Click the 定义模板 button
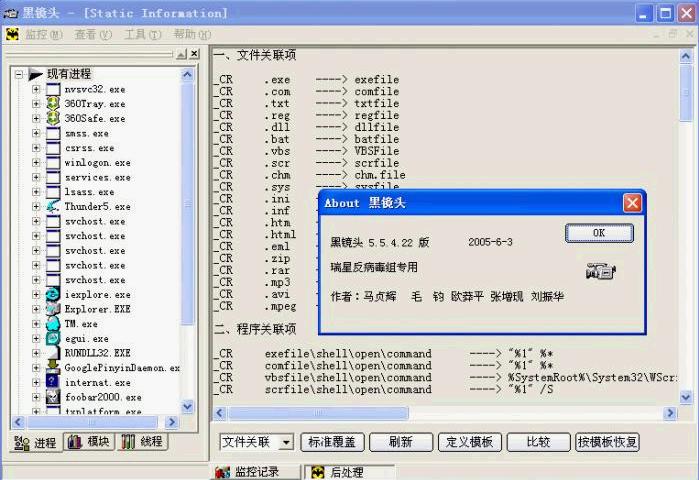The height and width of the screenshot is (480, 699). [x=469, y=442]
